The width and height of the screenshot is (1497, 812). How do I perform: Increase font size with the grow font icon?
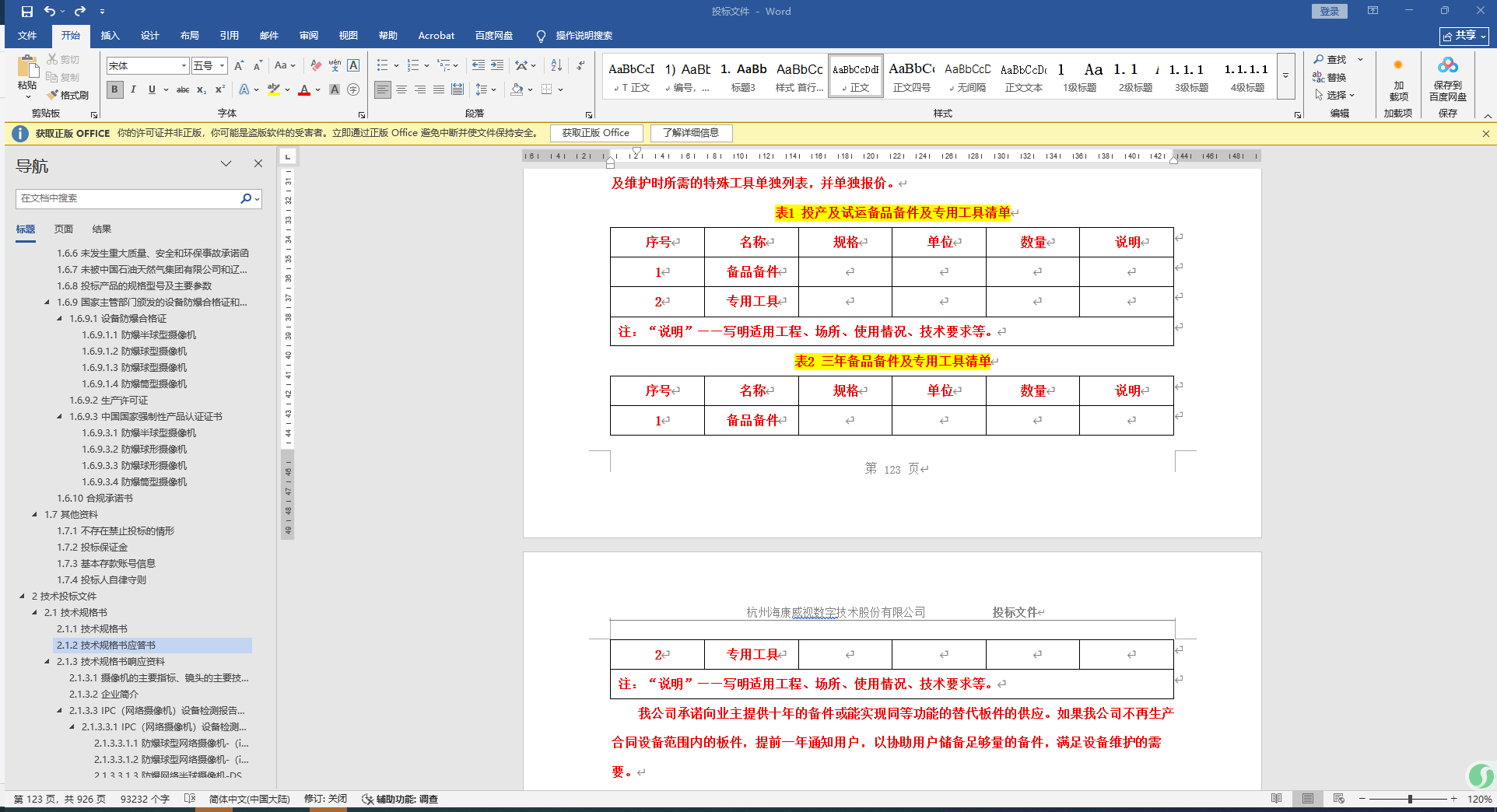[x=239, y=66]
